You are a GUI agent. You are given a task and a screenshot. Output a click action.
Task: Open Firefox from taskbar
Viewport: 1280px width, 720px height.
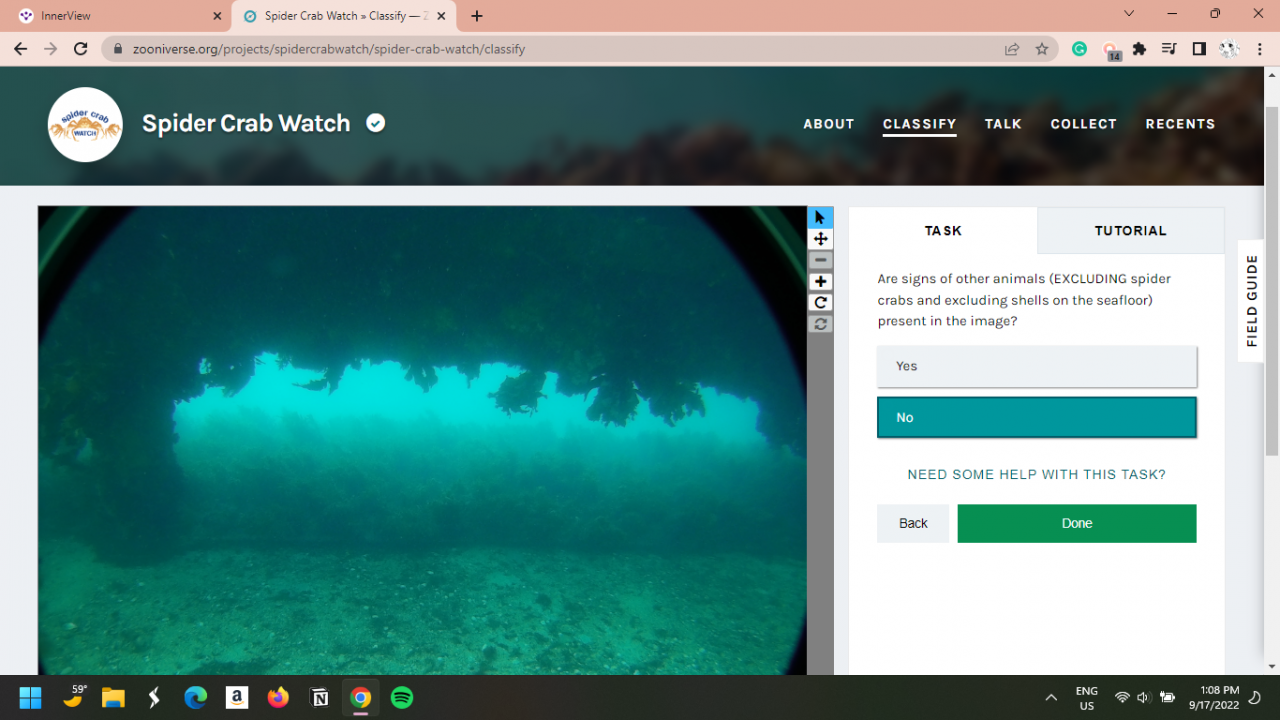[278, 698]
